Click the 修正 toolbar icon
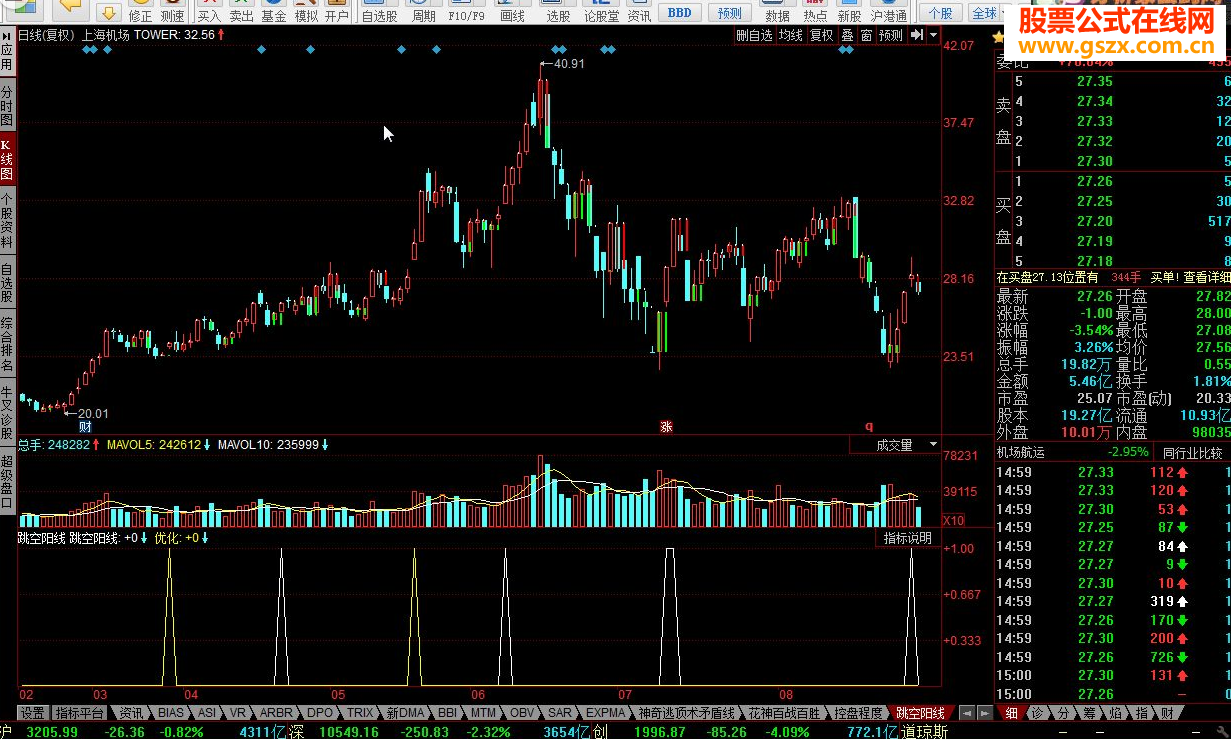 coord(141,12)
